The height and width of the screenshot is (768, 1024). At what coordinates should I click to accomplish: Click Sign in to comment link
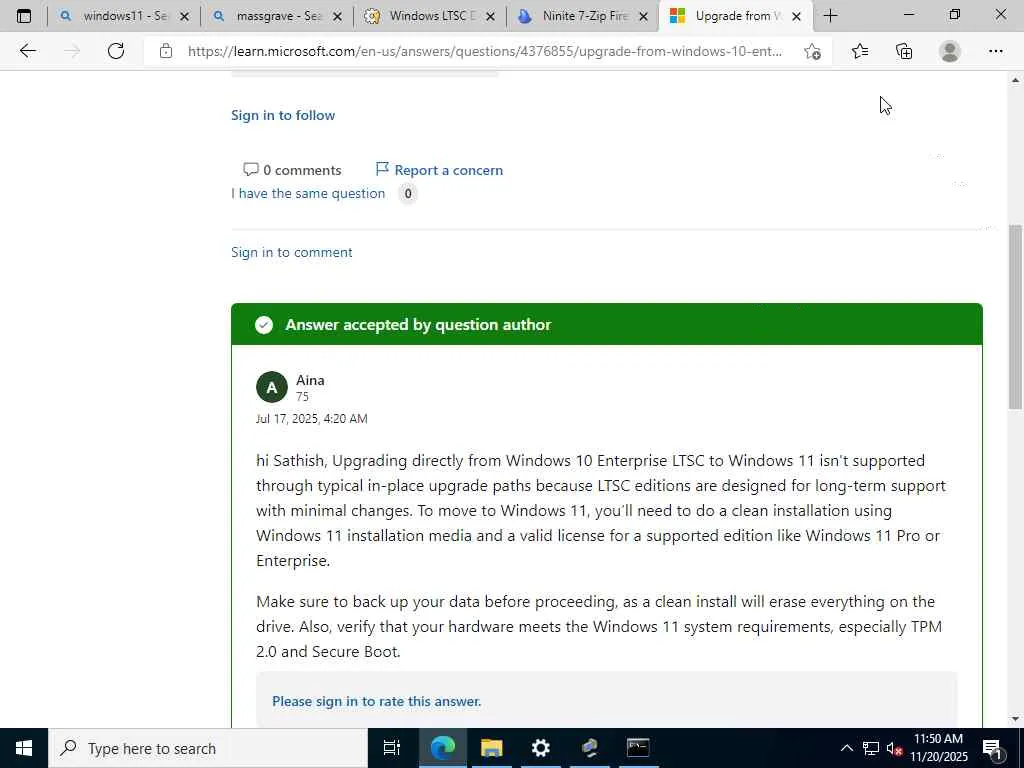tap(291, 252)
